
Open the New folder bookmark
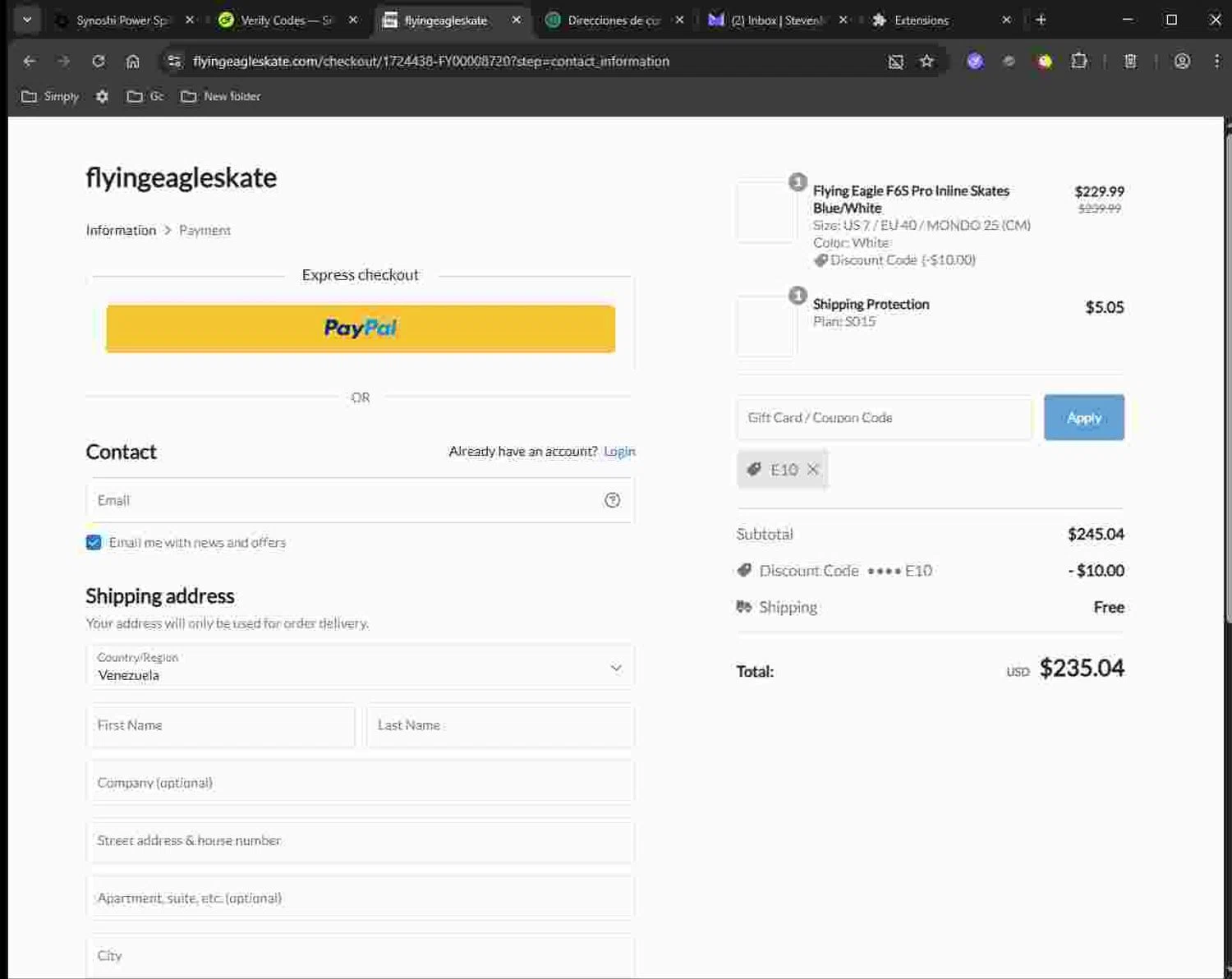coord(221,96)
